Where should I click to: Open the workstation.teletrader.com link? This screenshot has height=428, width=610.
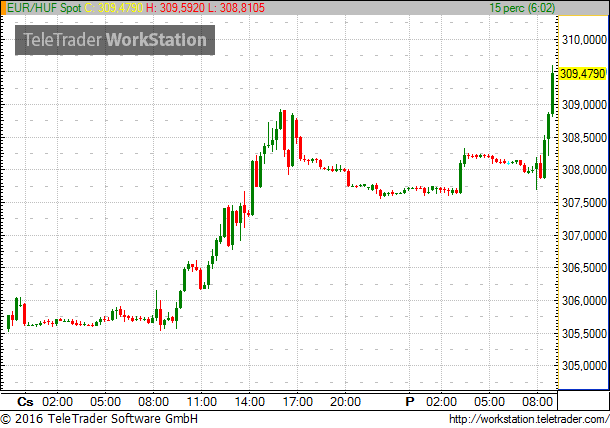coord(529,419)
